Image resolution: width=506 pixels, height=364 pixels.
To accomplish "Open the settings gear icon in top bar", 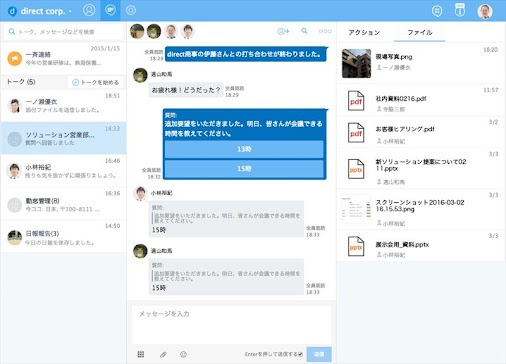I will pyautogui.click(x=131, y=10).
